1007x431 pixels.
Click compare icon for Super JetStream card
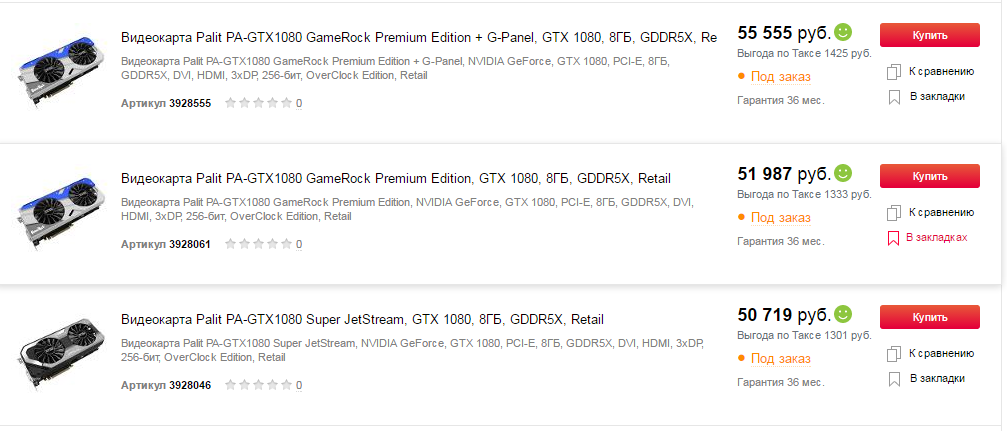[x=894, y=354]
